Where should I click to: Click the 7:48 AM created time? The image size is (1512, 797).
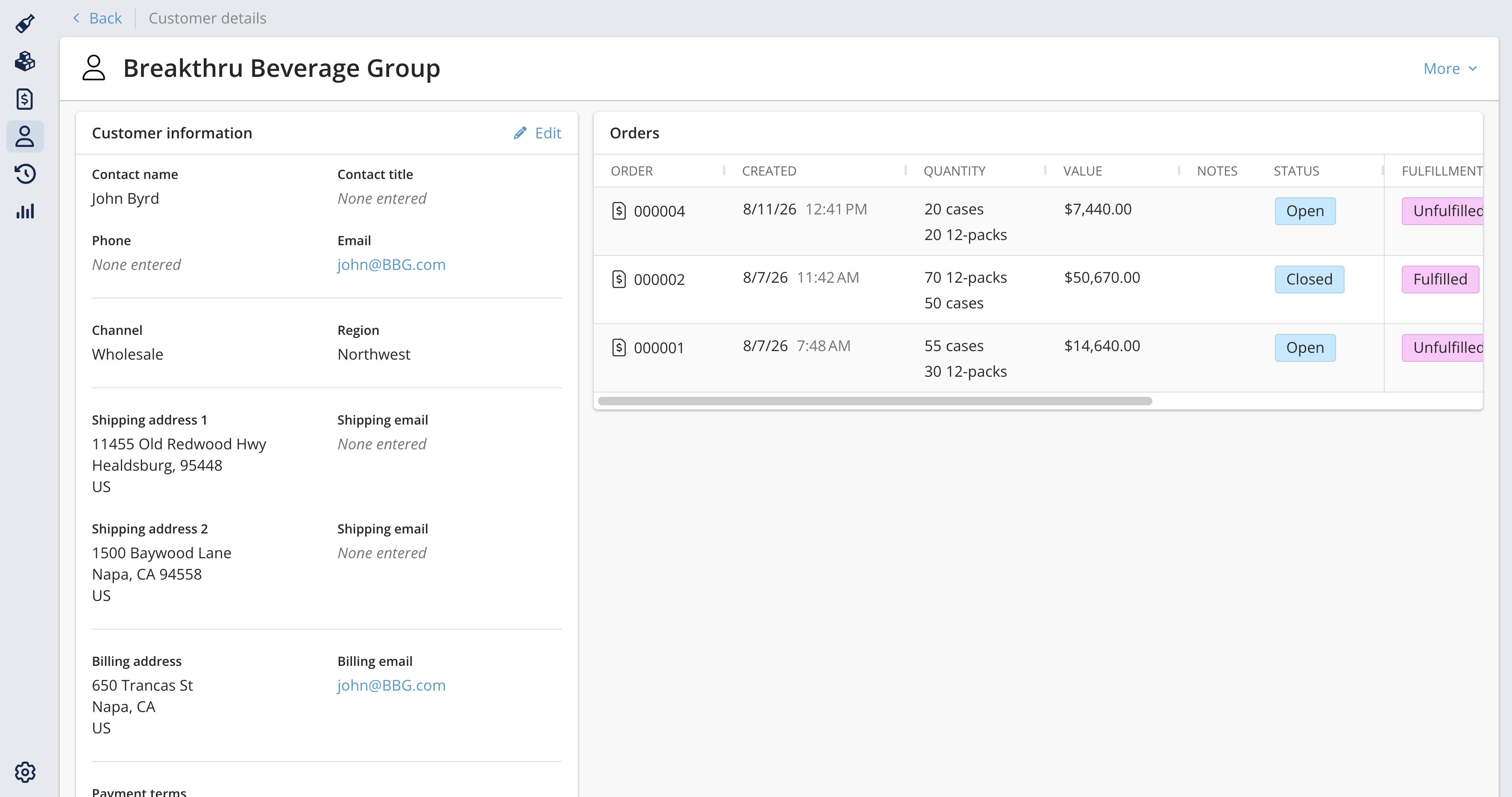[823, 346]
